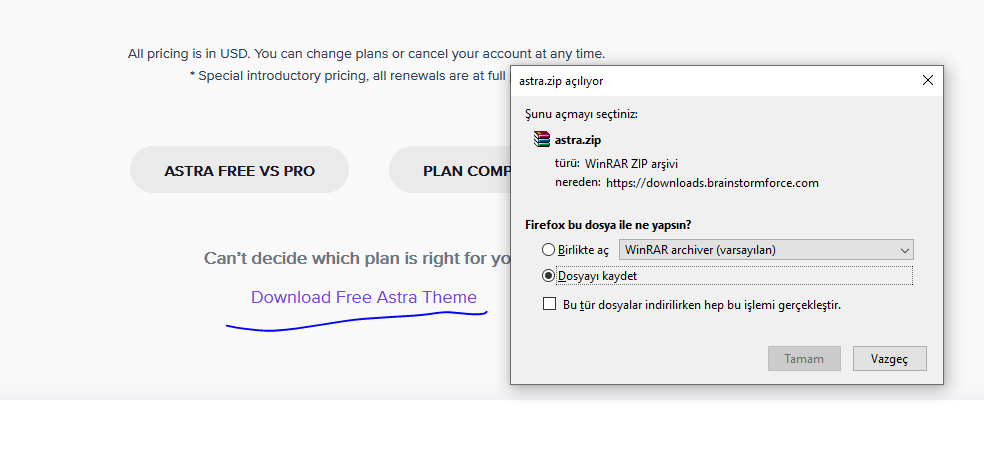Click the downloads.brainstormforce.com source address
The height and width of the screenshot is (449, 984).
tap(712, 183)
